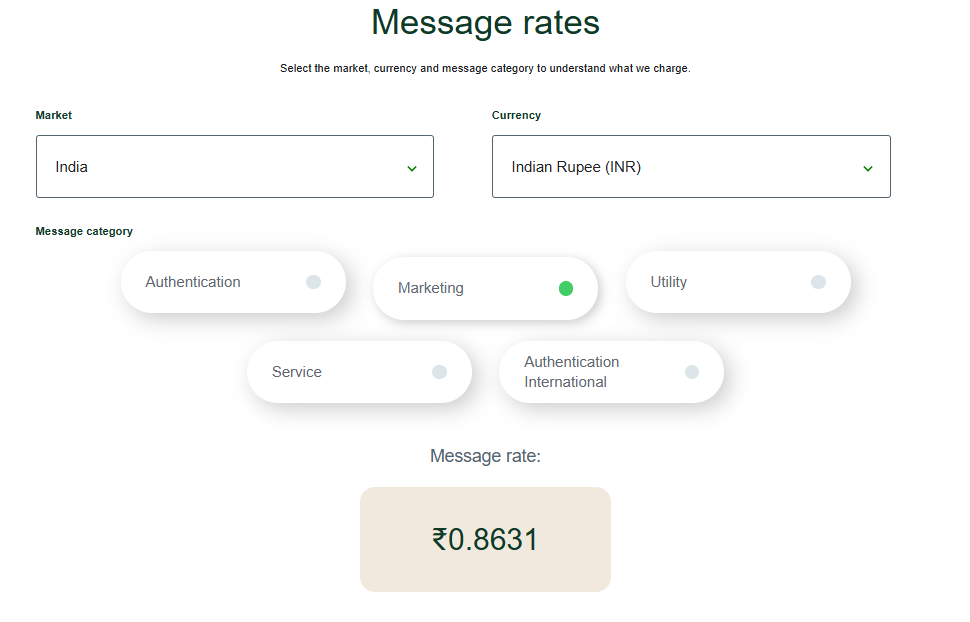Image resolution: width=970 pixels, height=622 pixels.
Task: Click India in the Market field
Action: click(x=72, y=167)
